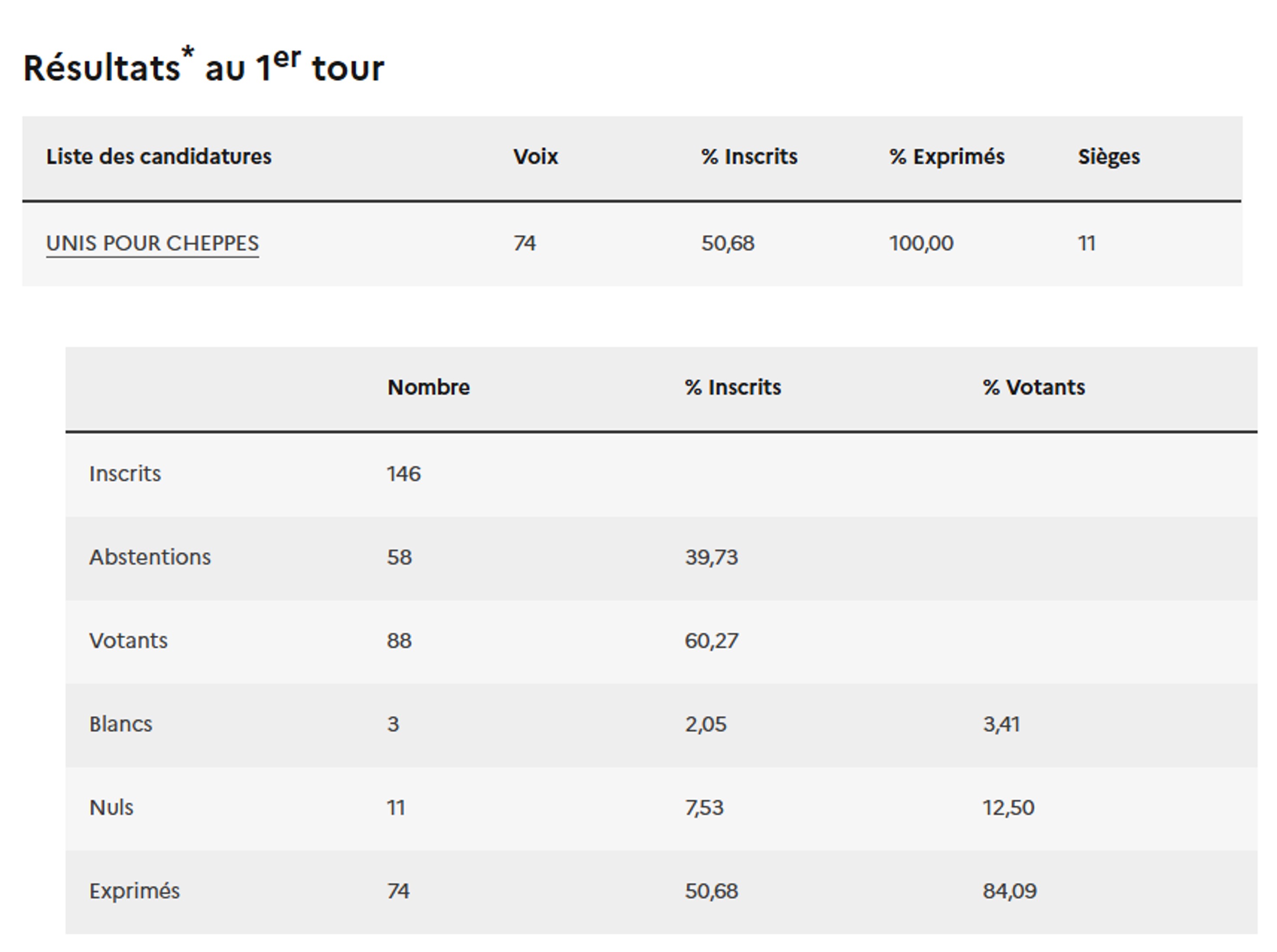The height and width of the screenshot is (952, 1277).
Task: Select the Votants row label
Action: coord(128,641)
